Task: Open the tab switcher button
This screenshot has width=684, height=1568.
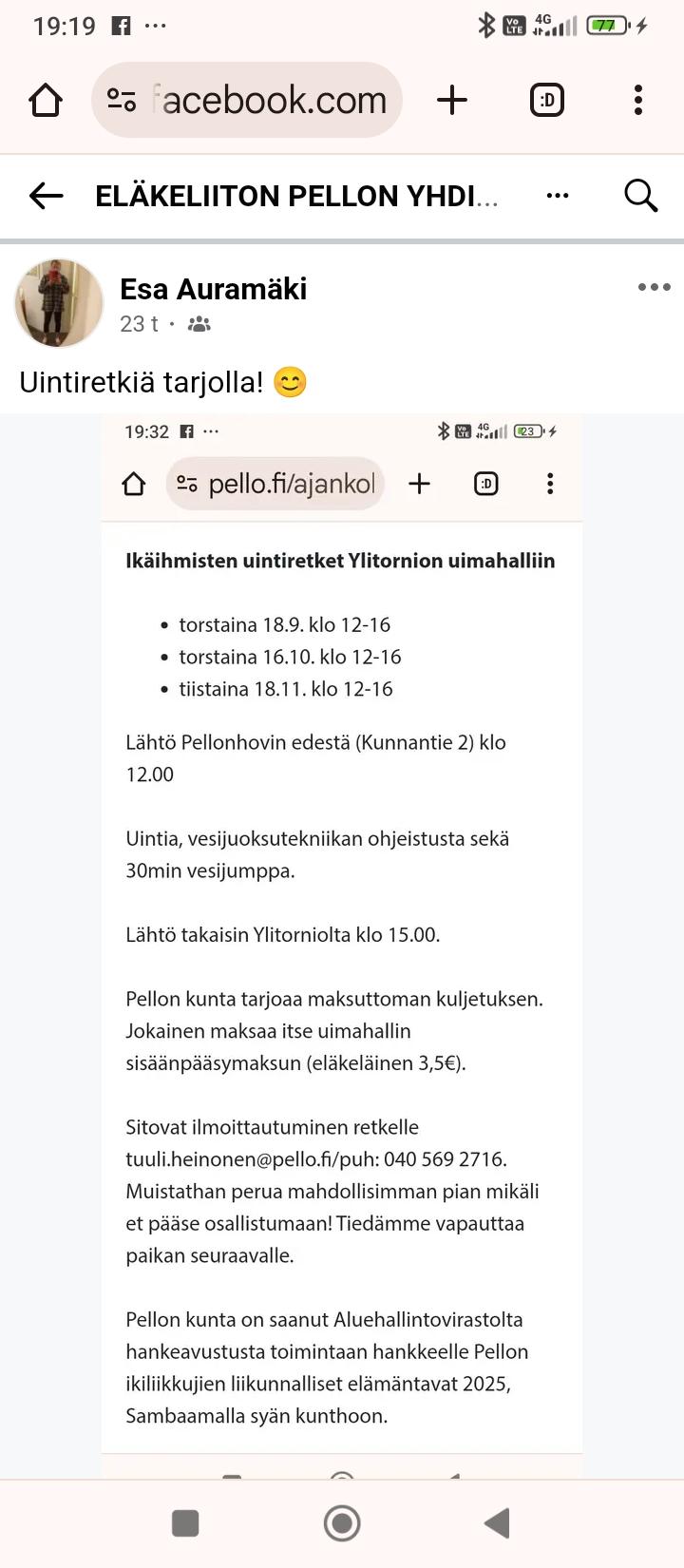Action: 546,100
